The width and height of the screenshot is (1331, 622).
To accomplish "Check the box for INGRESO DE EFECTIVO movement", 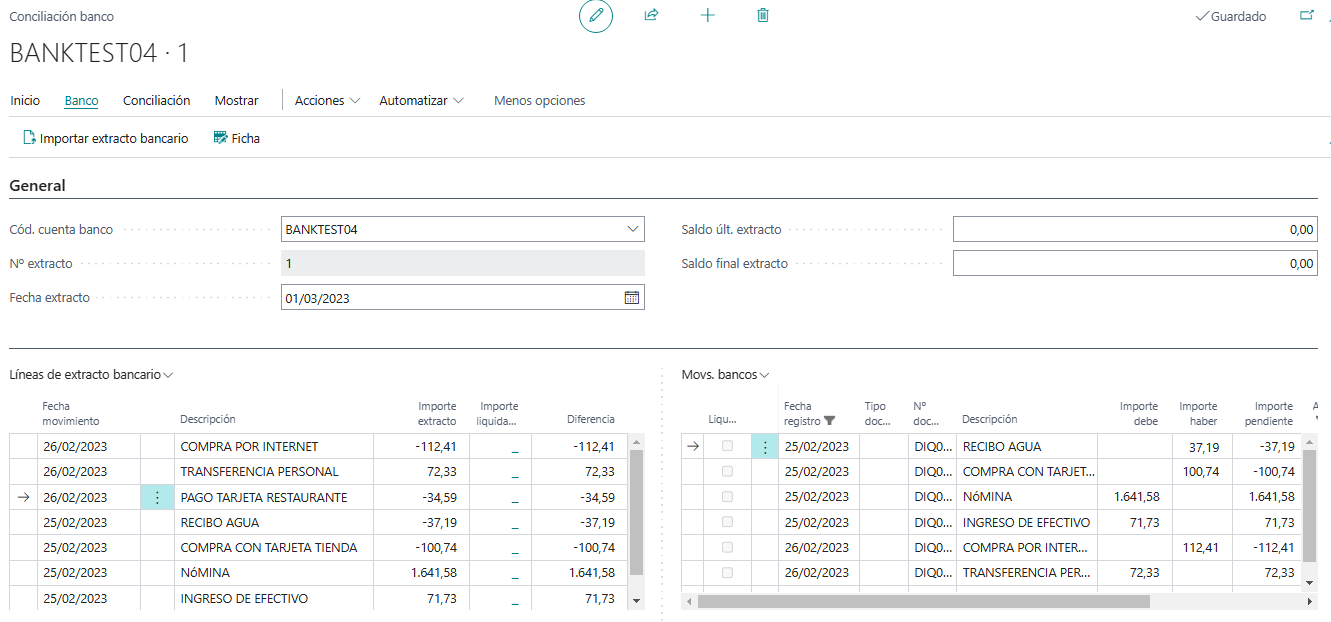I will coord(727,522).
